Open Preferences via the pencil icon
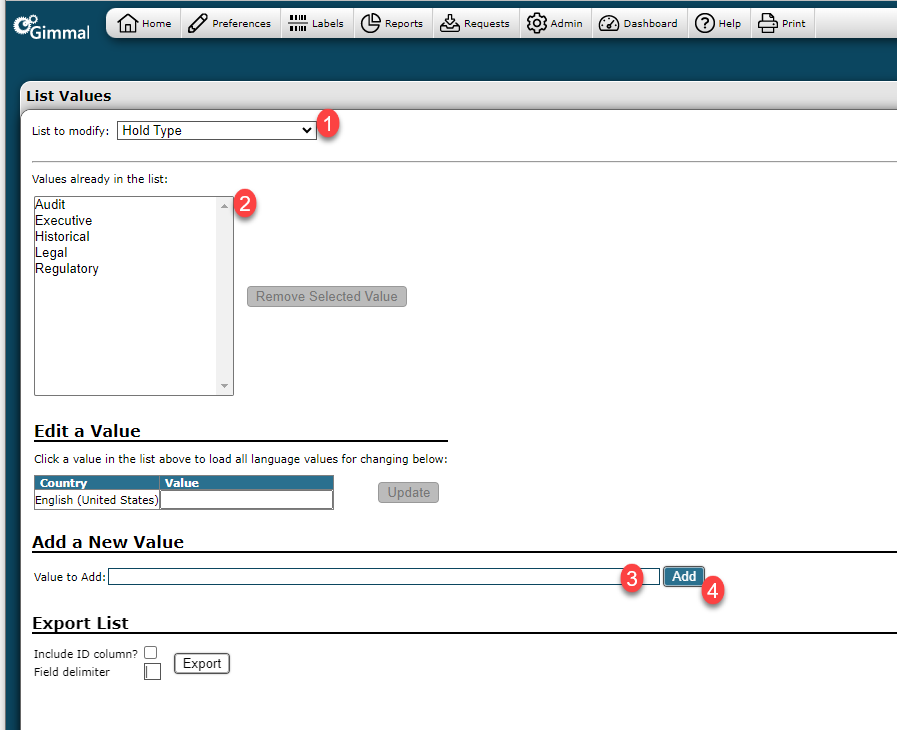This screenshot has height=730, width=897. [x=198, y=23]
